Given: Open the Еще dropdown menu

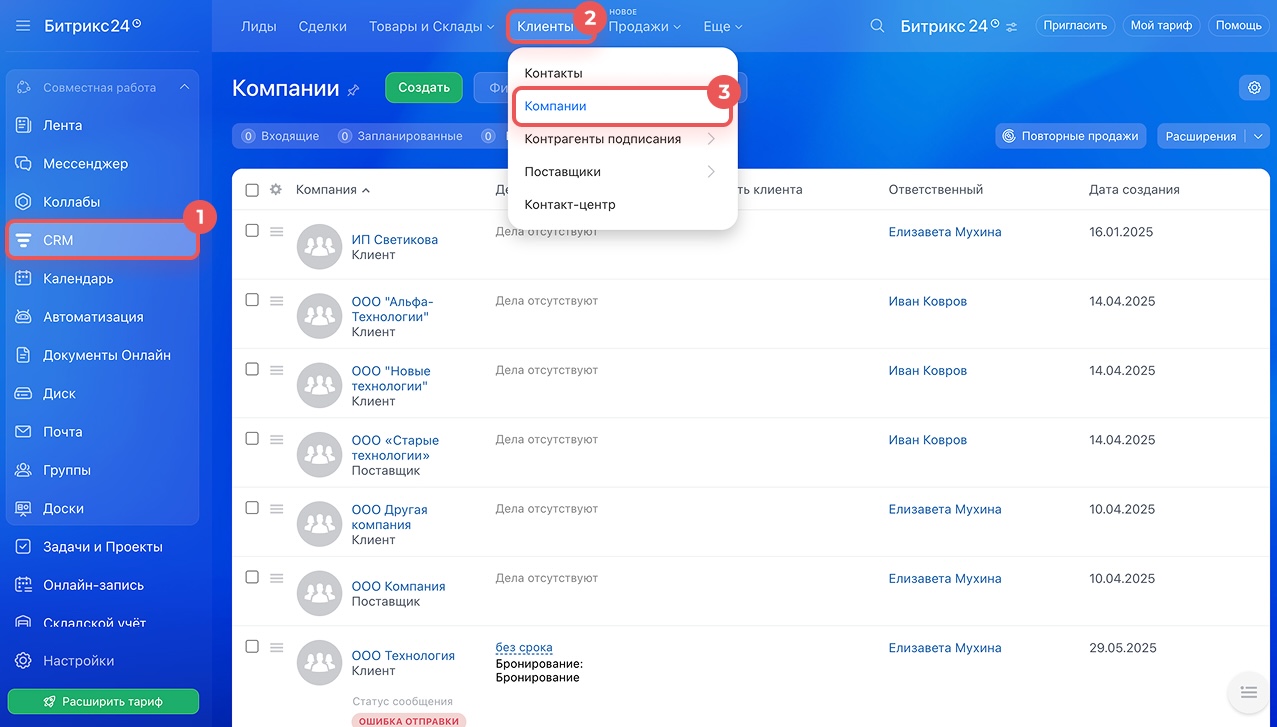Looking at the screenshot, I should click(722, 26).
